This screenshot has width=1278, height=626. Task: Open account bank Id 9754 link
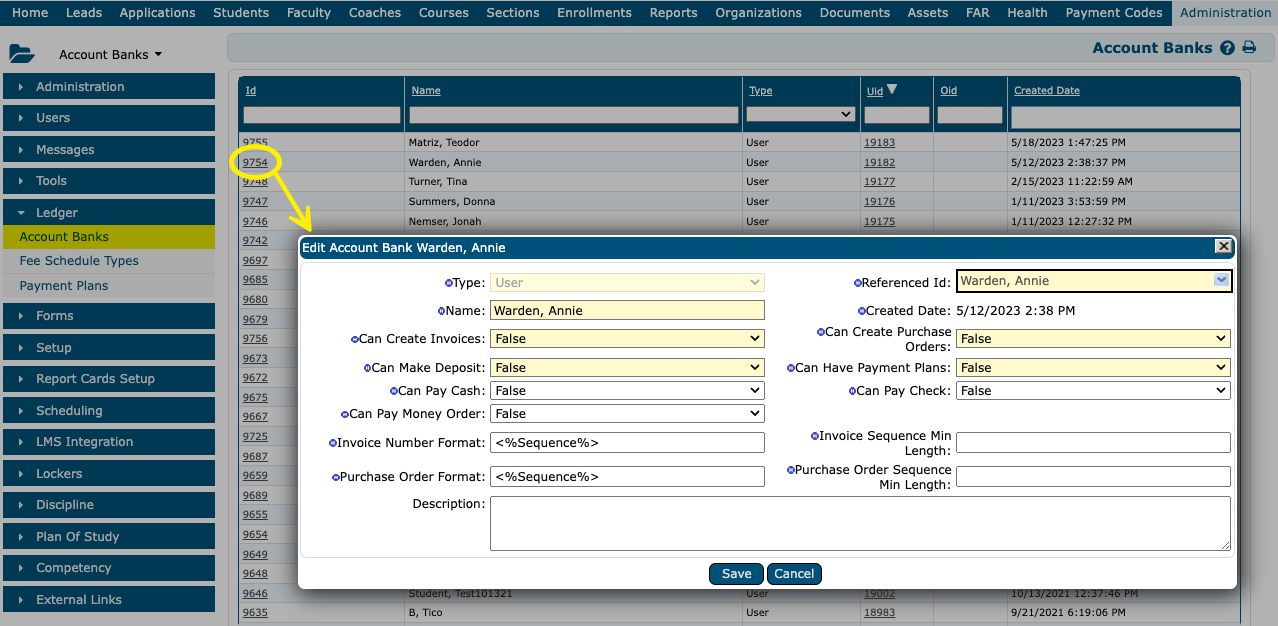click(x=255, y=162)
